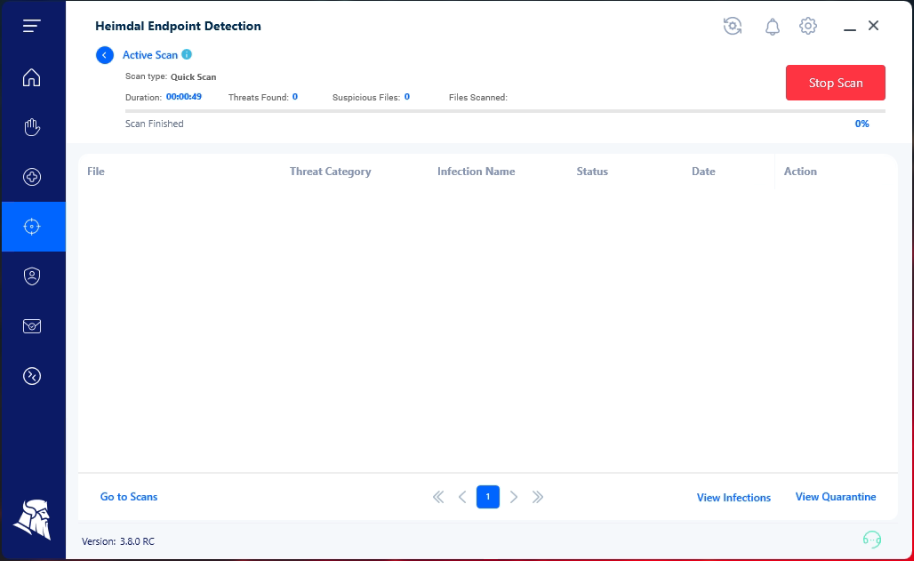Screen dimensions: 914x561
Task: Click the Version 3.8.0 RC label
Action: click(118, 541)
